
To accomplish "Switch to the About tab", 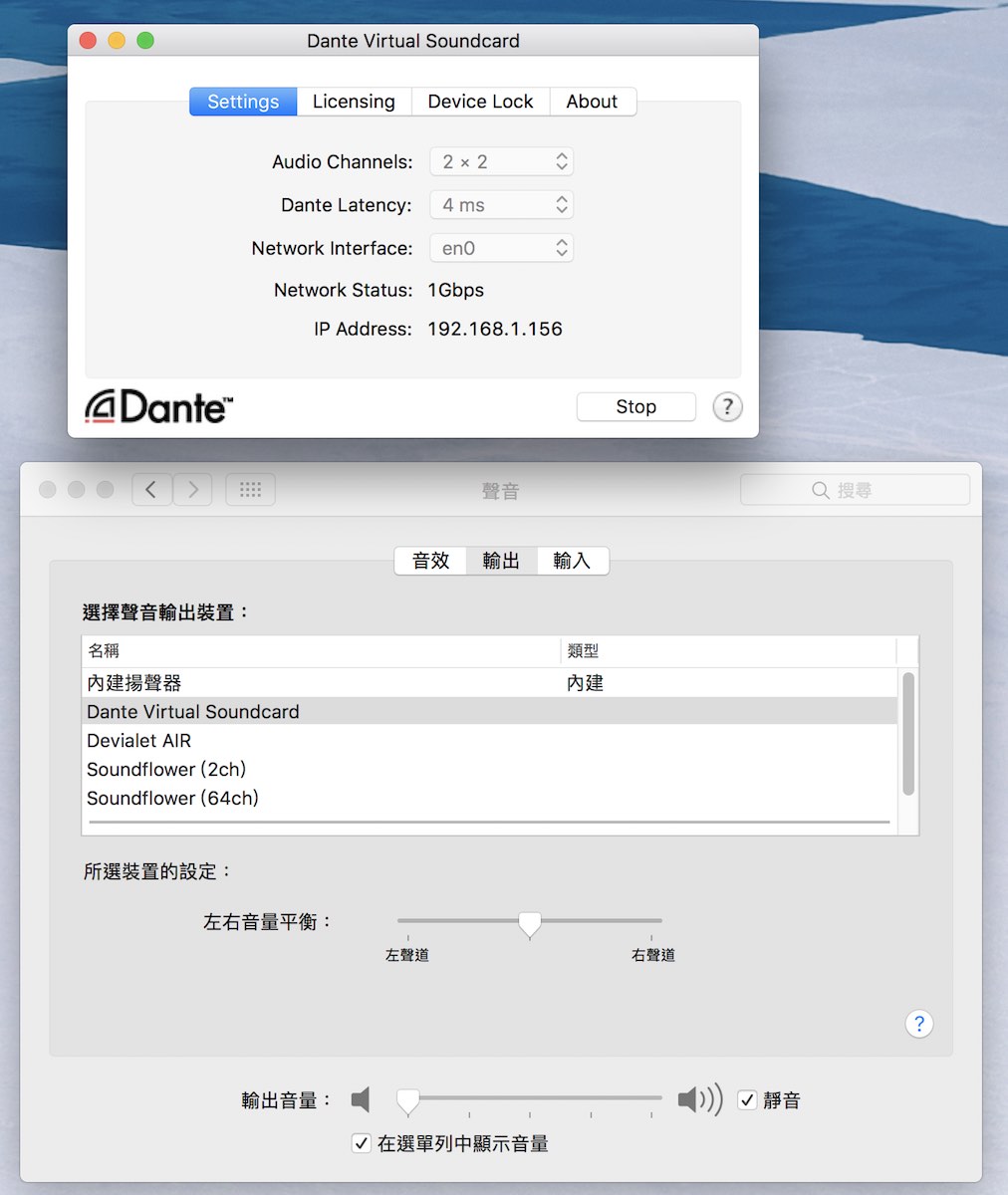I will tap(593, 102).
